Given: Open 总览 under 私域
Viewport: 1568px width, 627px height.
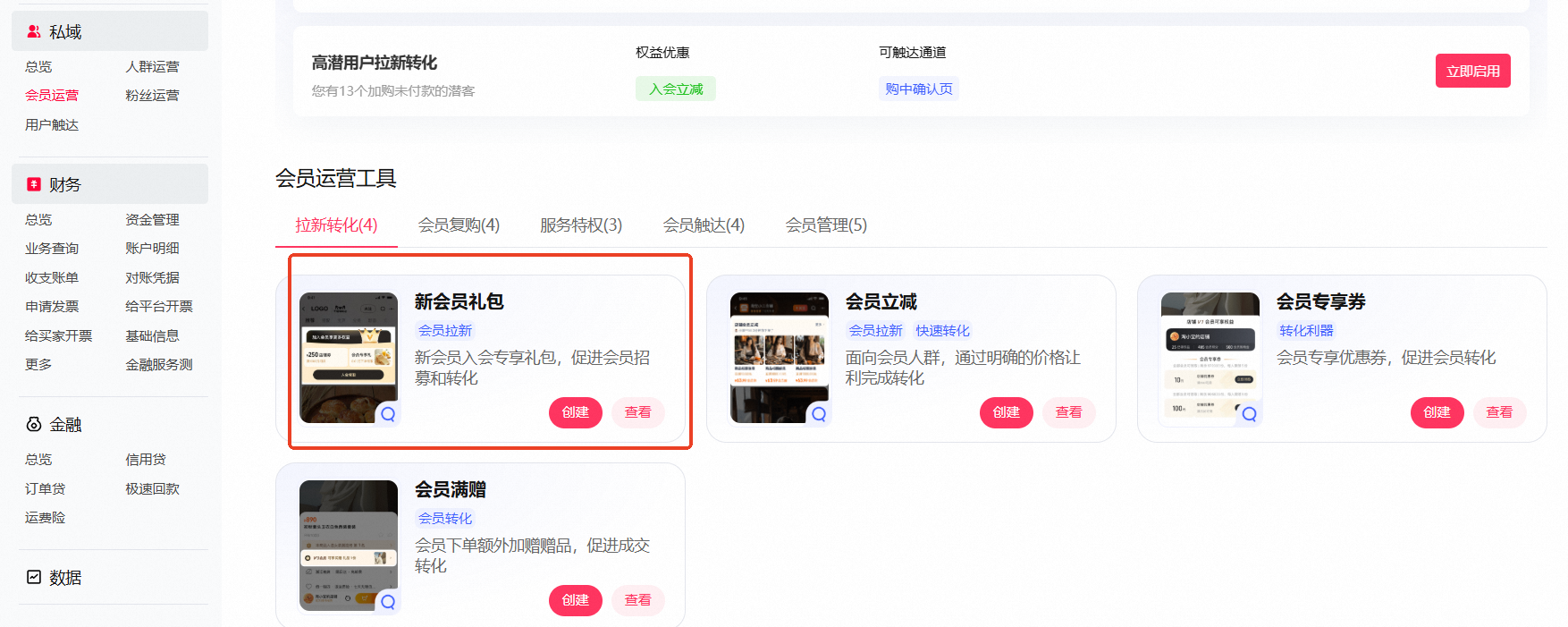Looking at the screenshot, I should coord(38,67).
